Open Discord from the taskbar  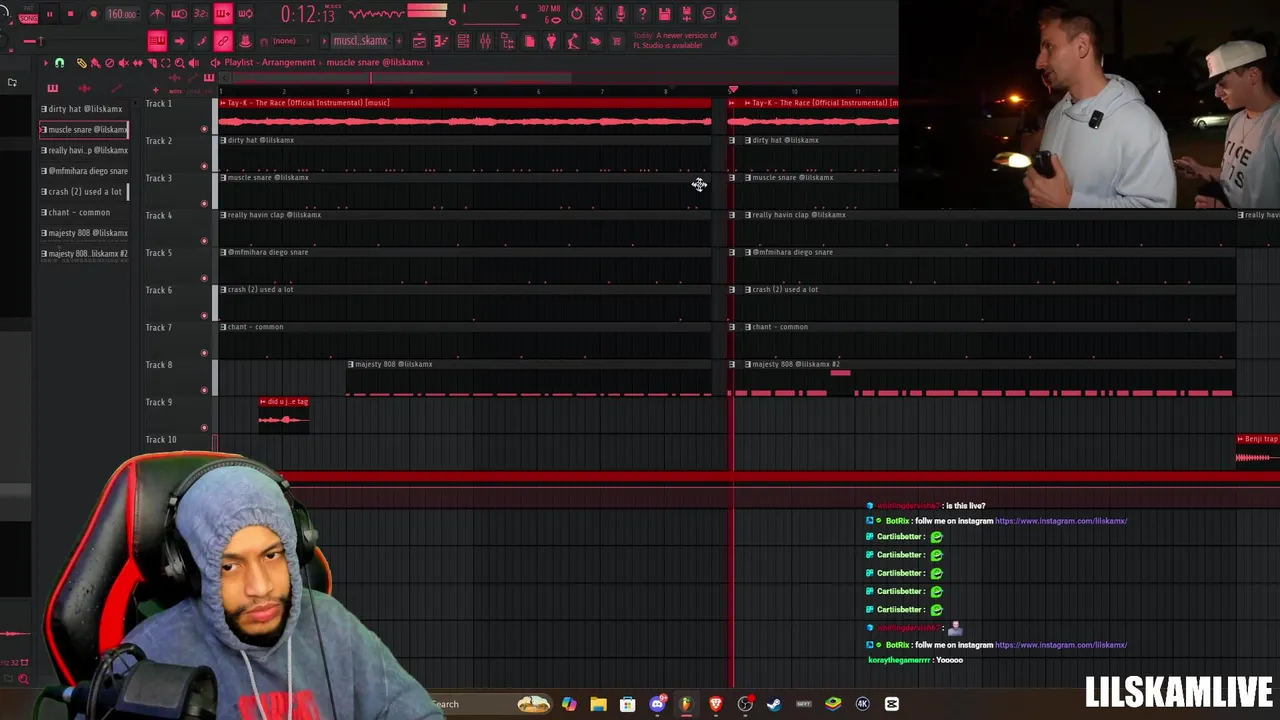coord(657,704)
